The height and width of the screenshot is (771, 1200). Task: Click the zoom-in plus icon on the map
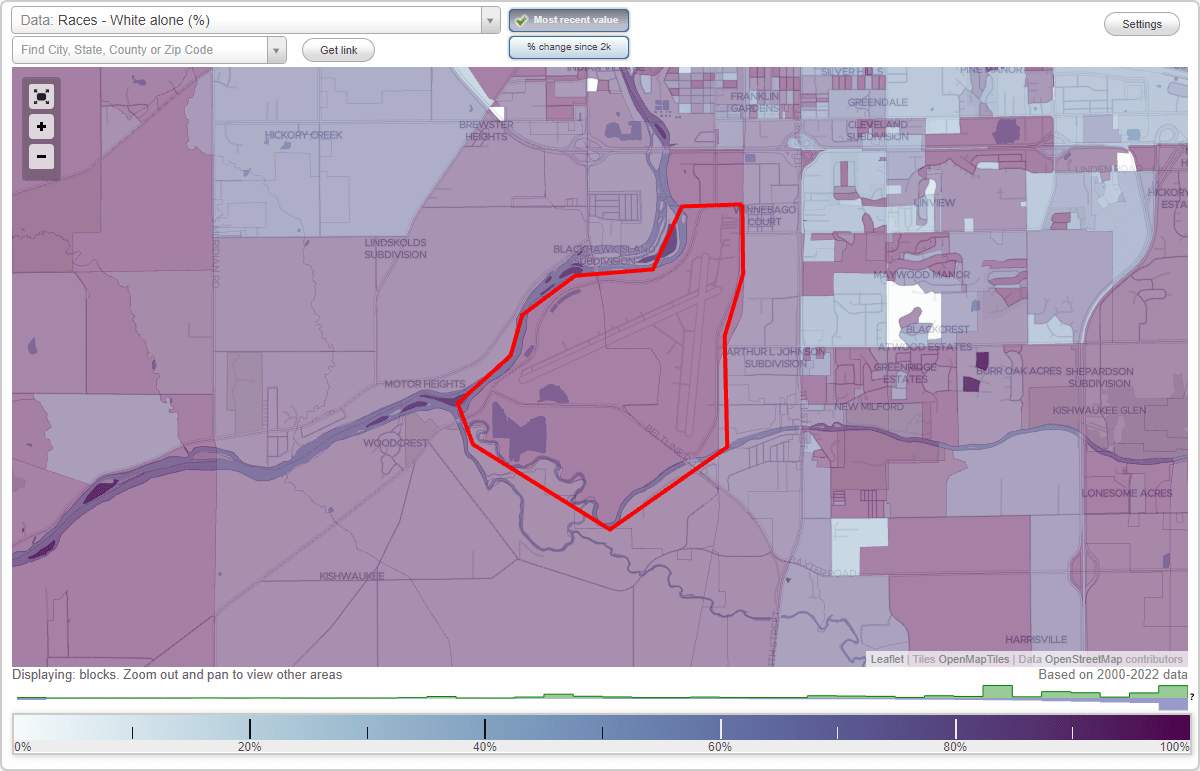(x=41, y=127)
